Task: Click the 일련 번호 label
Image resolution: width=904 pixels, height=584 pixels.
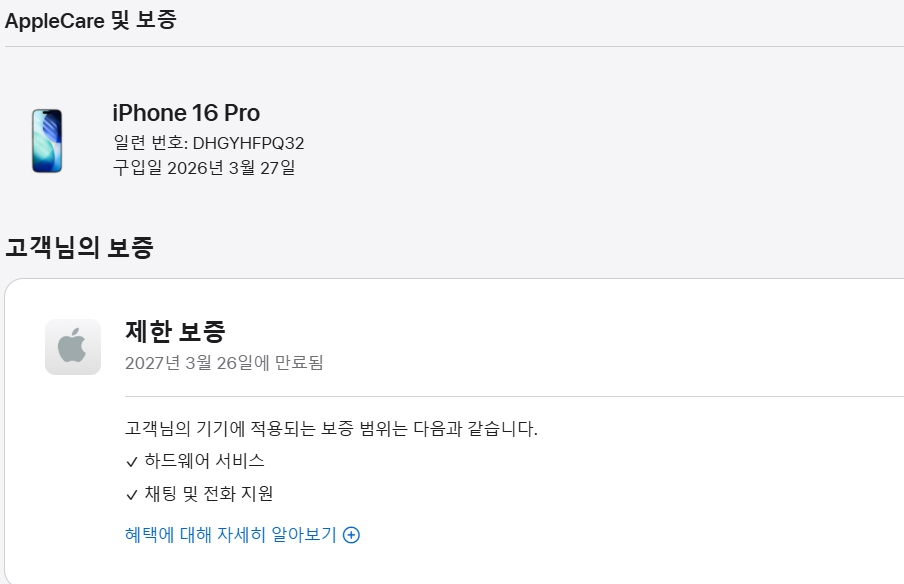Action: point(147,143)
